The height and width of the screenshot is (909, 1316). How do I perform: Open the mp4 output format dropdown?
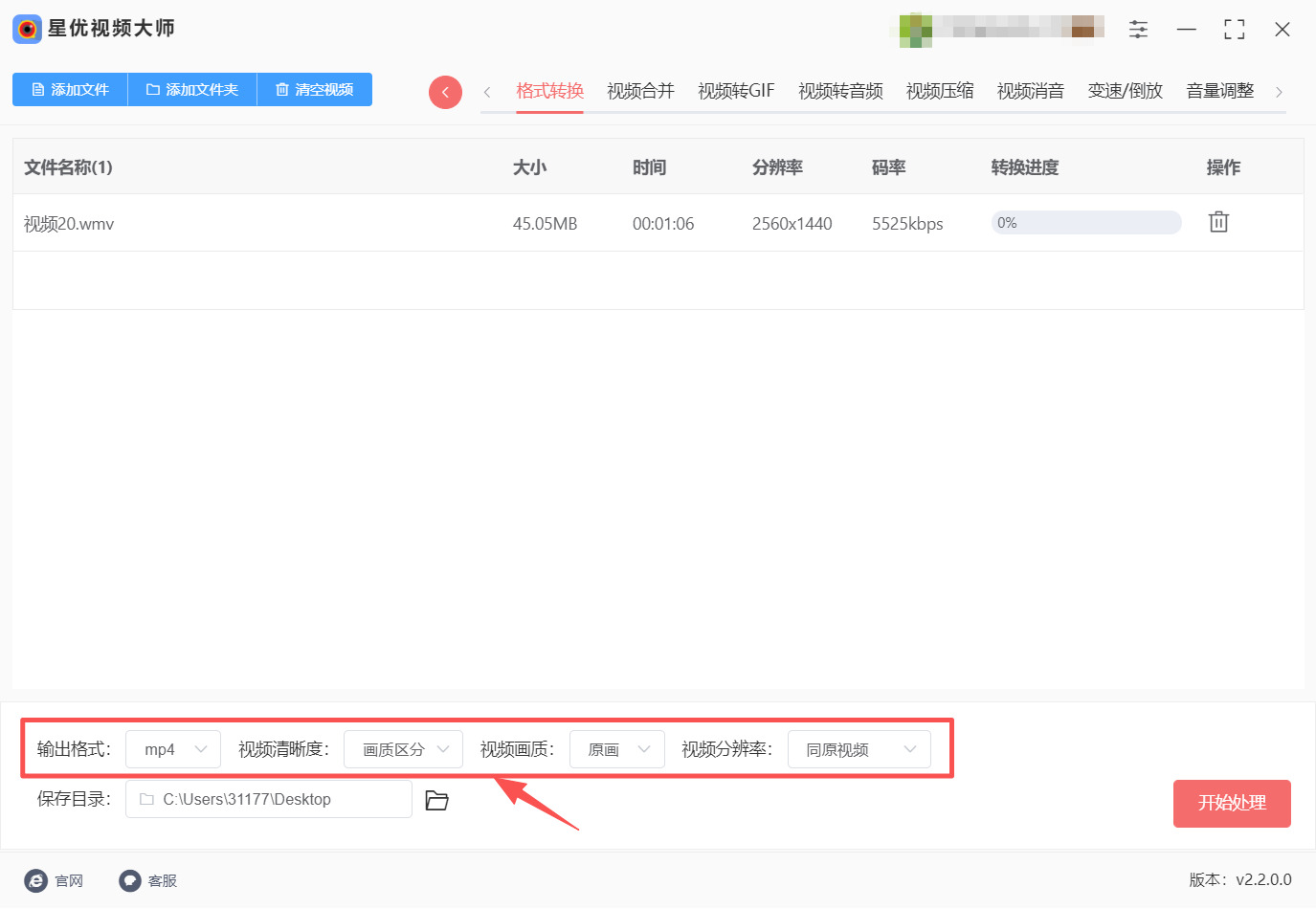tap(172, 749)
